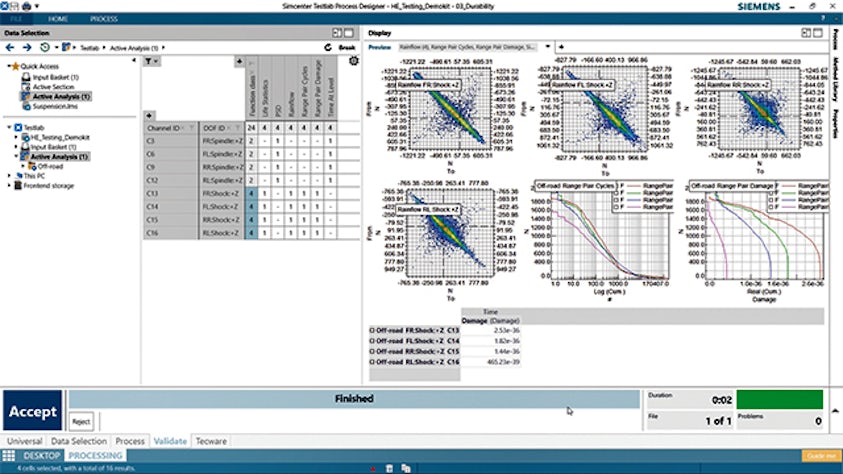
Task: Click the Accept button
Action: pos(32,411)
